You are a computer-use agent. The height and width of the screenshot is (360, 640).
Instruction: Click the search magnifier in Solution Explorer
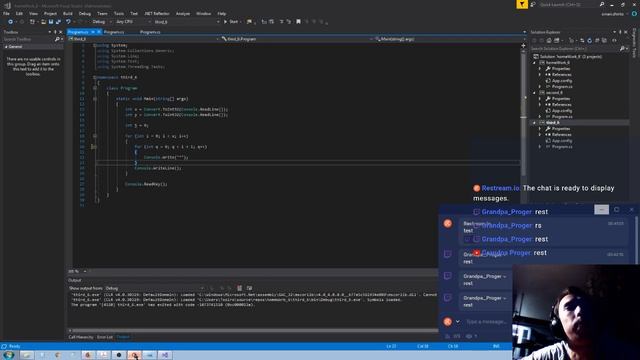622,49
